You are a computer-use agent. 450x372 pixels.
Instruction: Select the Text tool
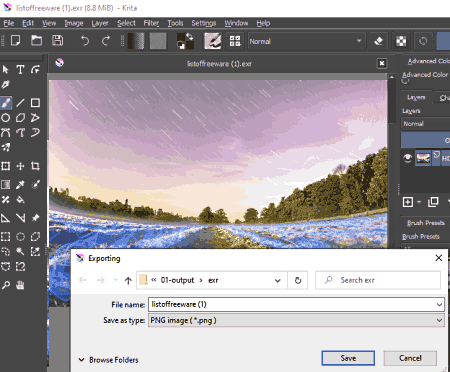pos(20,70)
